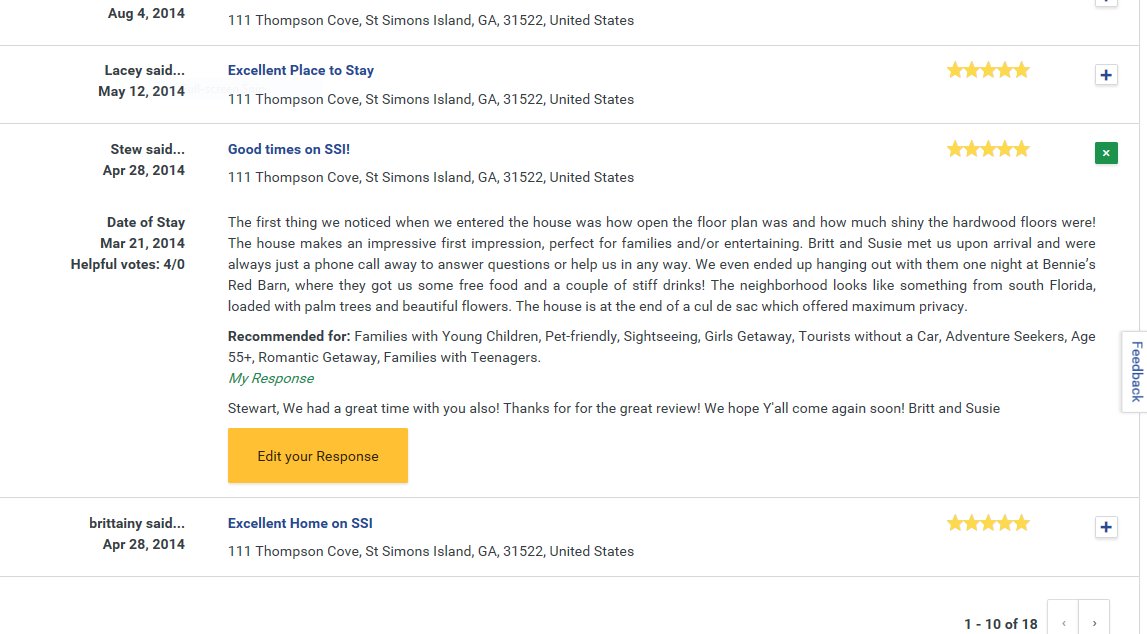Open 'Good times on SSI!' review title
This screenshot has width=1147, height=634.
(x=289, y=149)
